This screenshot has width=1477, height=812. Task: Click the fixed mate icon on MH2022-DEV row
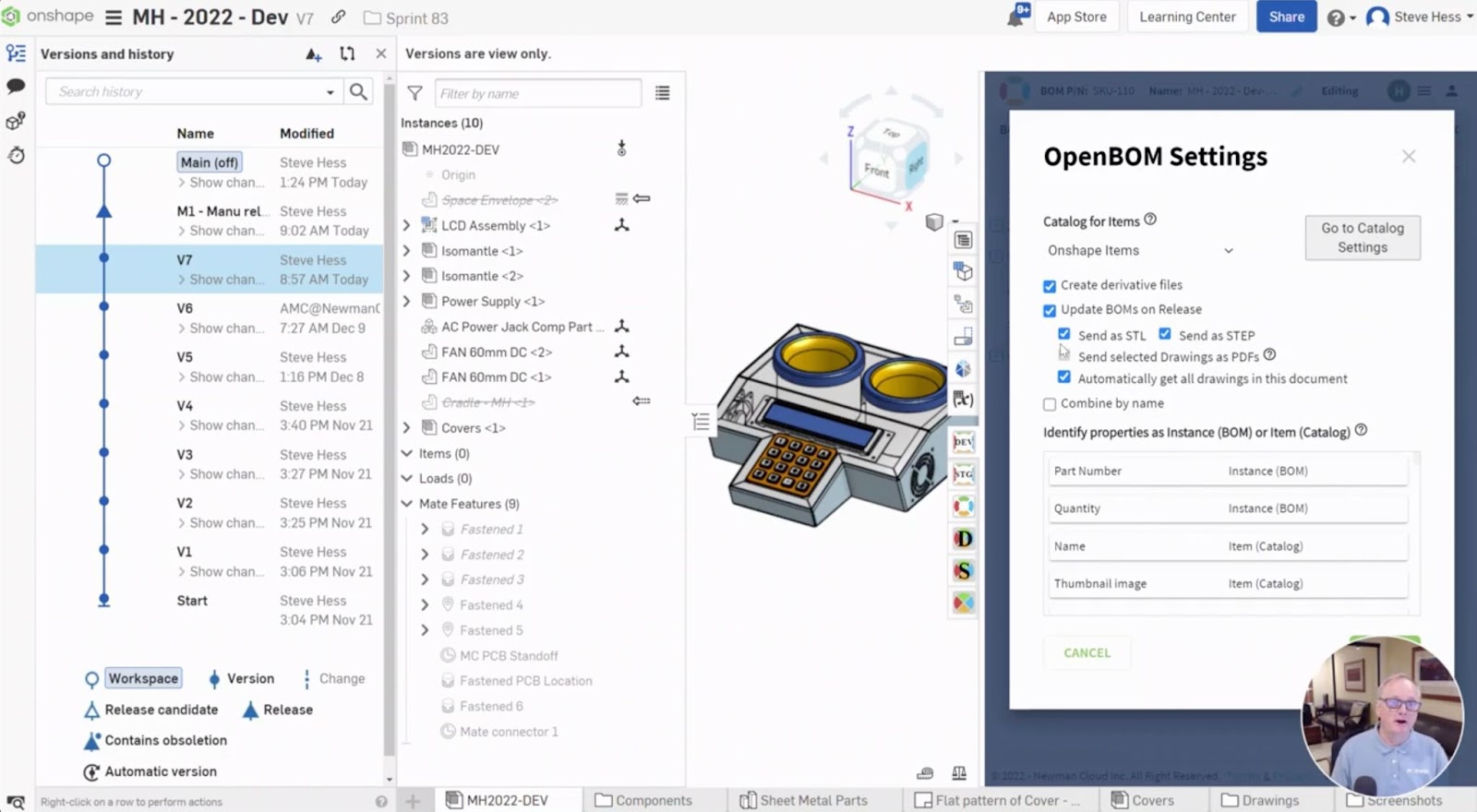(x=621, y=149)
